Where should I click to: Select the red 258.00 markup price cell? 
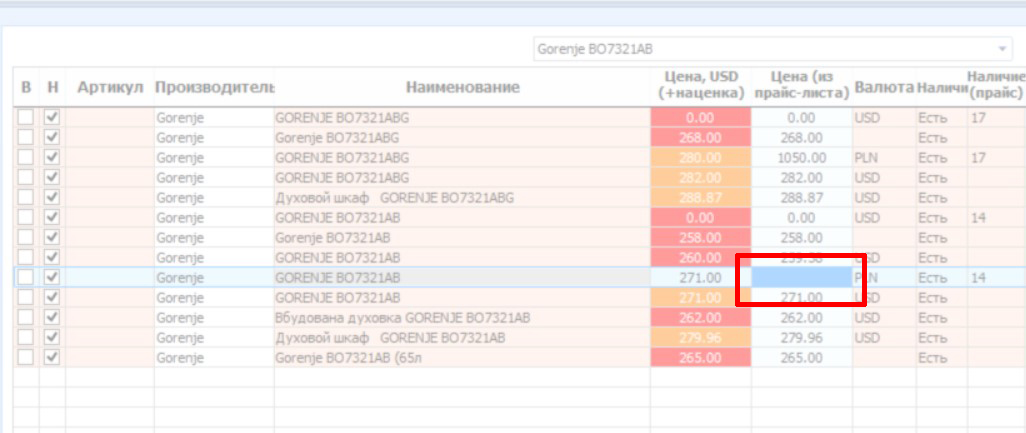[x=701, y=237]
